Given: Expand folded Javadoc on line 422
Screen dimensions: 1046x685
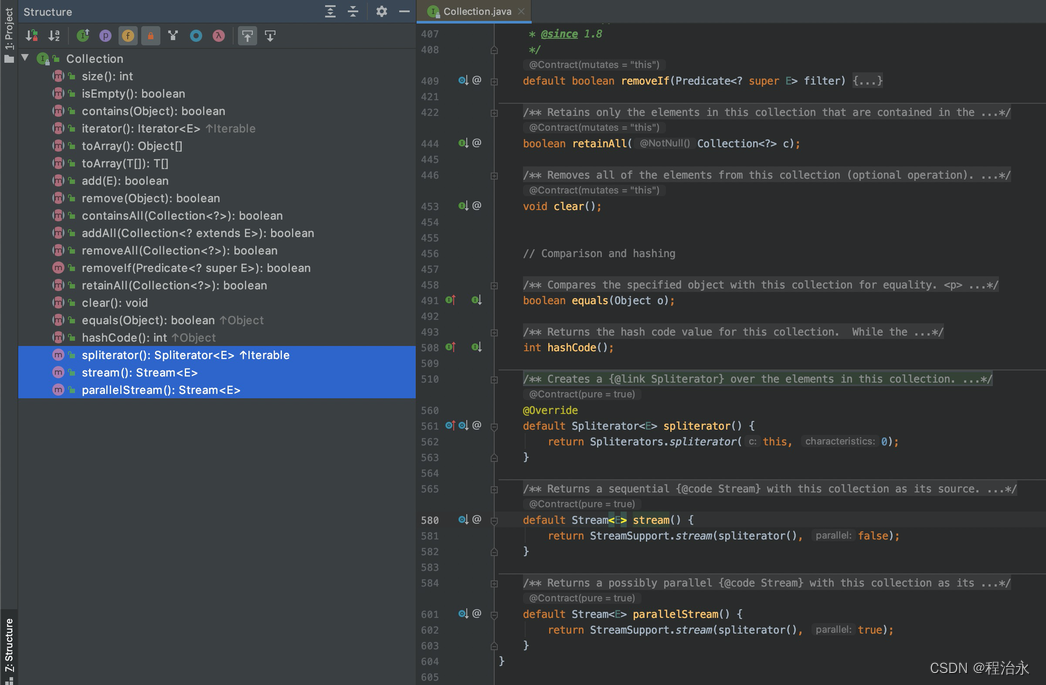Looking at the screenshot, I should (494, 113).
